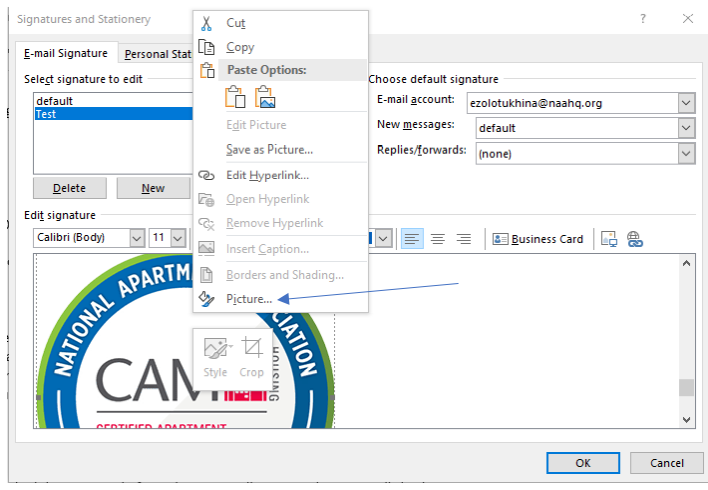The height and width of the screenshot is (490, 708).
Task: Click the Copy pages icon
Action: tap(206, 47)
